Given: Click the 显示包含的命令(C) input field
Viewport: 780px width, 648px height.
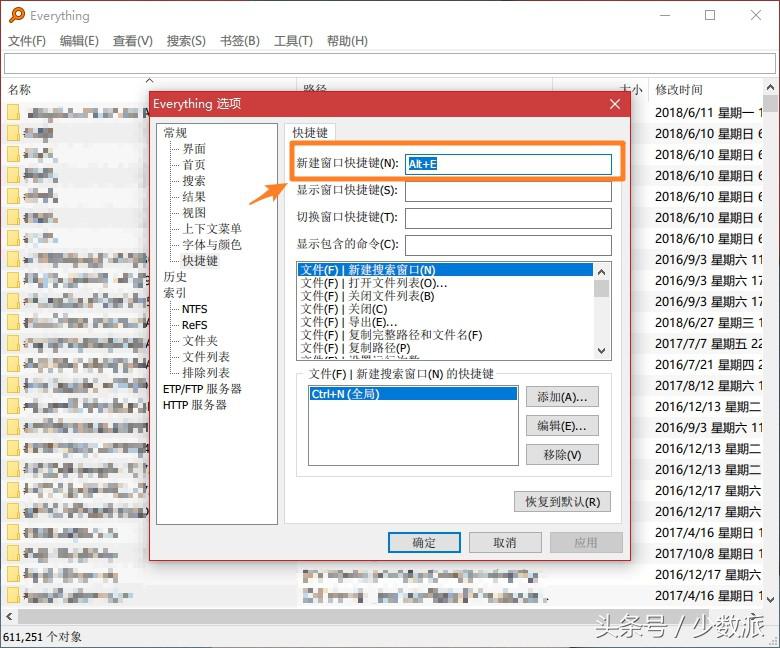Looking at the screenshot, I should [508, 245].
